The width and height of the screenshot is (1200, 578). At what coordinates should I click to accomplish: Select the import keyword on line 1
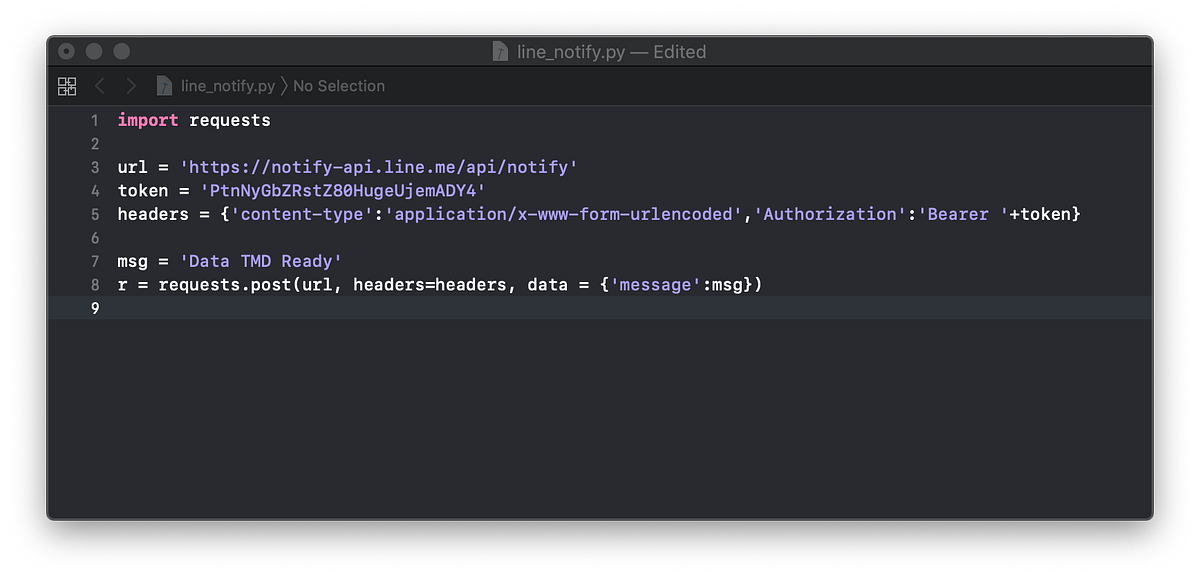click(x=148, y=119)
